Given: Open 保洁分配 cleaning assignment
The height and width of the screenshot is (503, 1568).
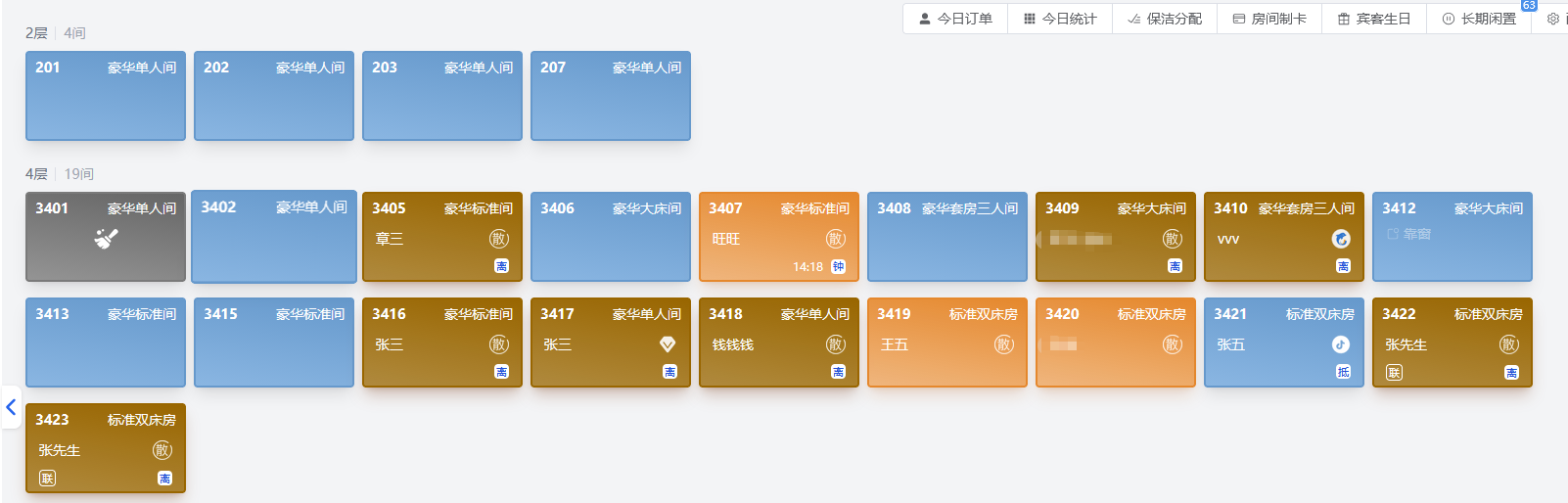Looking at the screenshot, I should [1165, 19].
